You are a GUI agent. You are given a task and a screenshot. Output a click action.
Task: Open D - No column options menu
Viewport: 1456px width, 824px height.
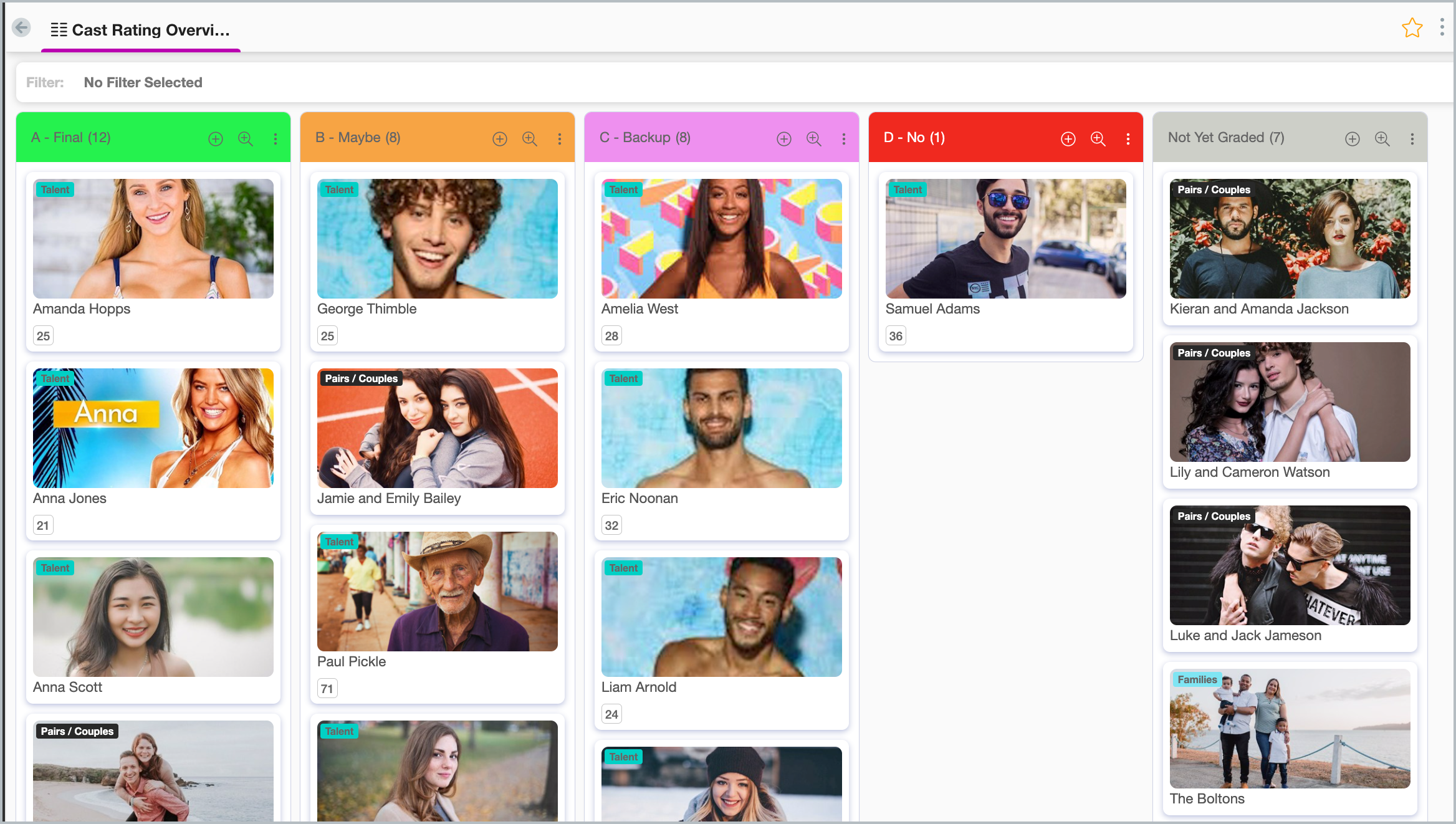[x=1128, y=139]
